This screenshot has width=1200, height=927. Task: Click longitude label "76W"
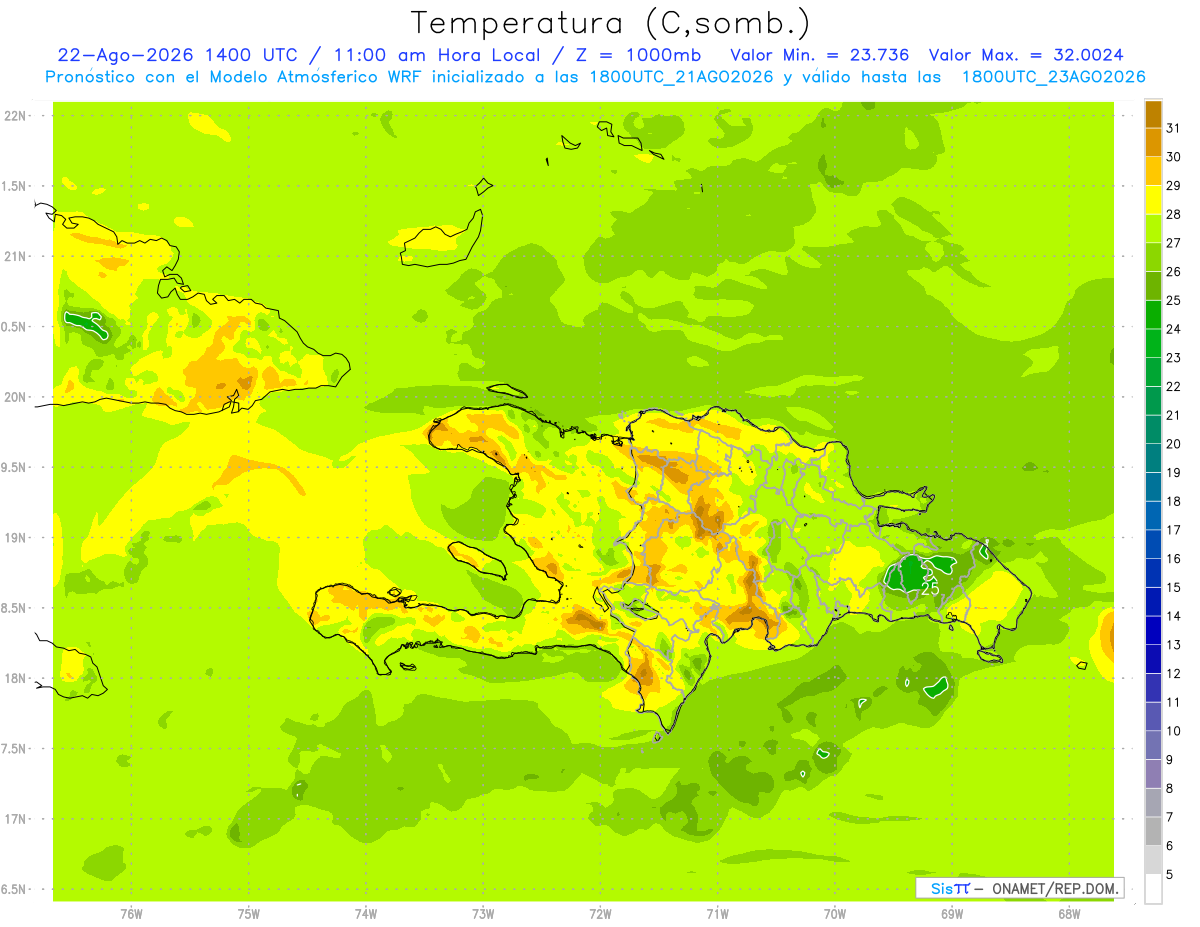131,913
